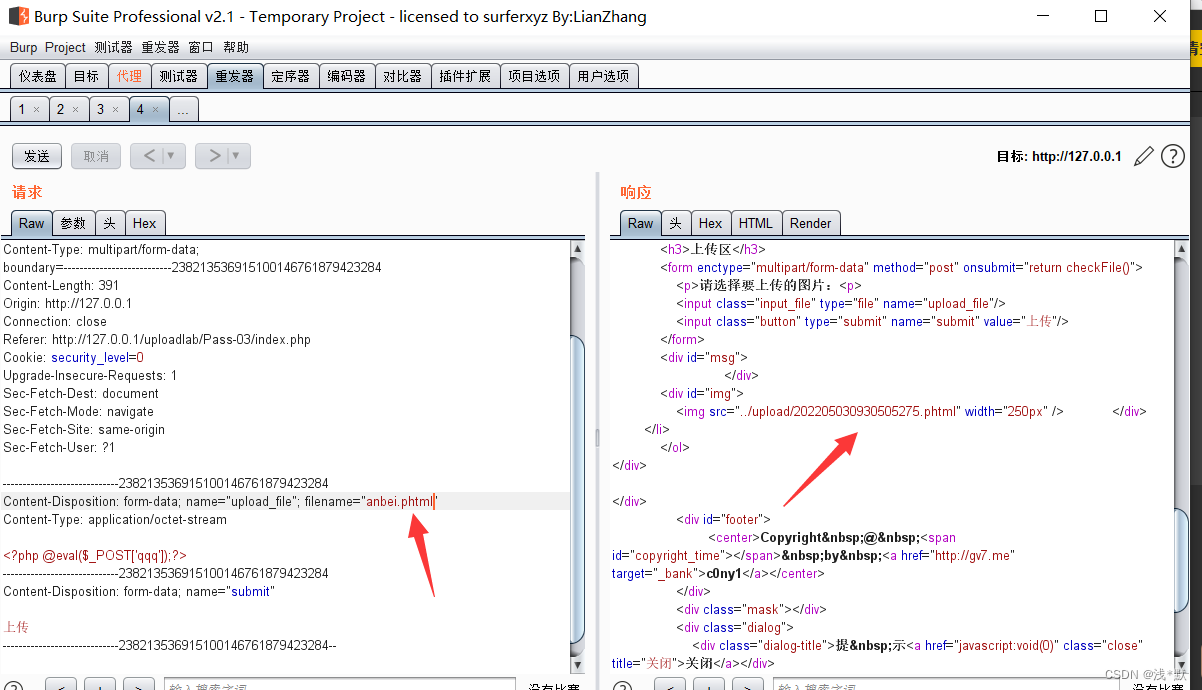Select the request Hex tab
The width and height of the screenshot is (1202, 690).
[145, 223]
